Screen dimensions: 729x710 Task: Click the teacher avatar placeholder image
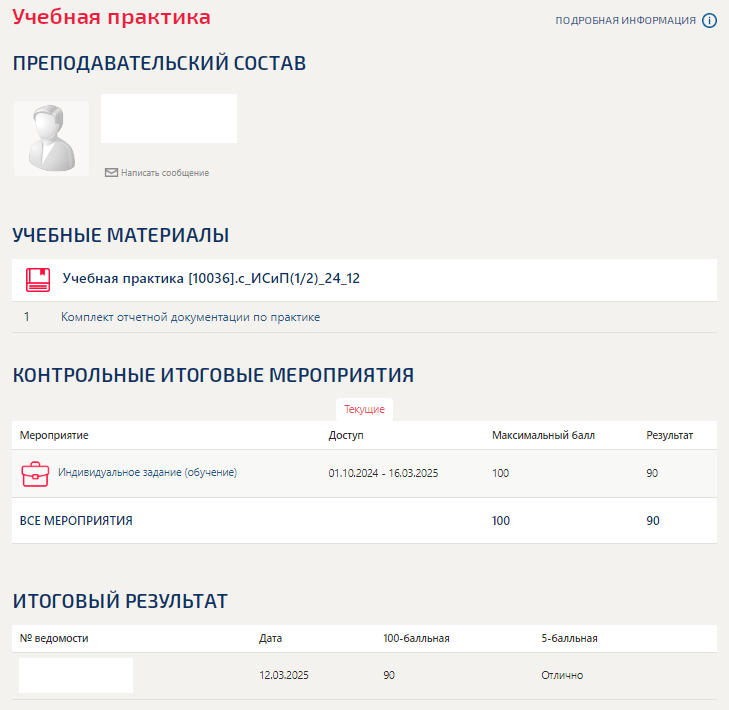(51, 139)
